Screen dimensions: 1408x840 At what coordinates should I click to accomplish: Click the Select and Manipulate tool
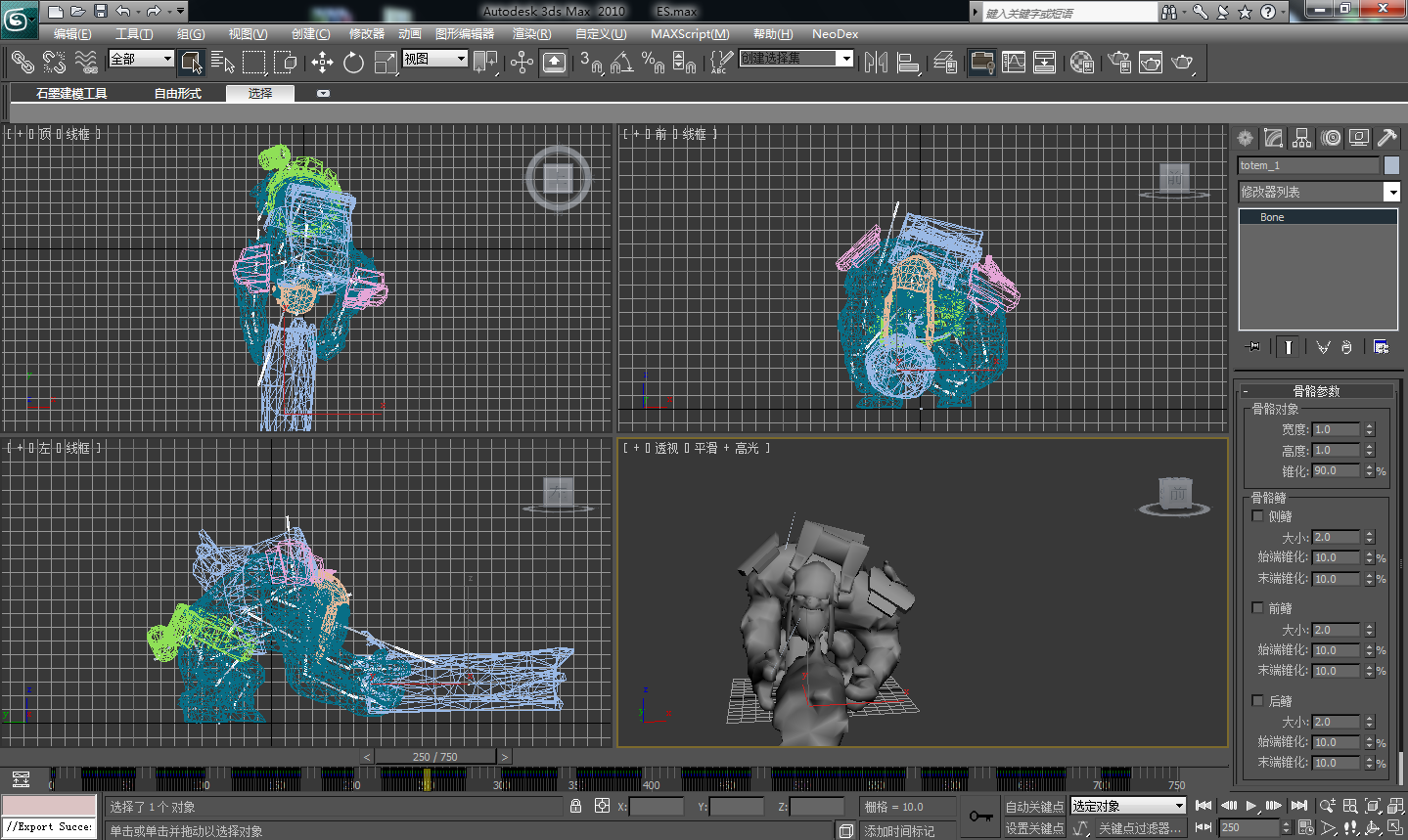click(522, 63)
